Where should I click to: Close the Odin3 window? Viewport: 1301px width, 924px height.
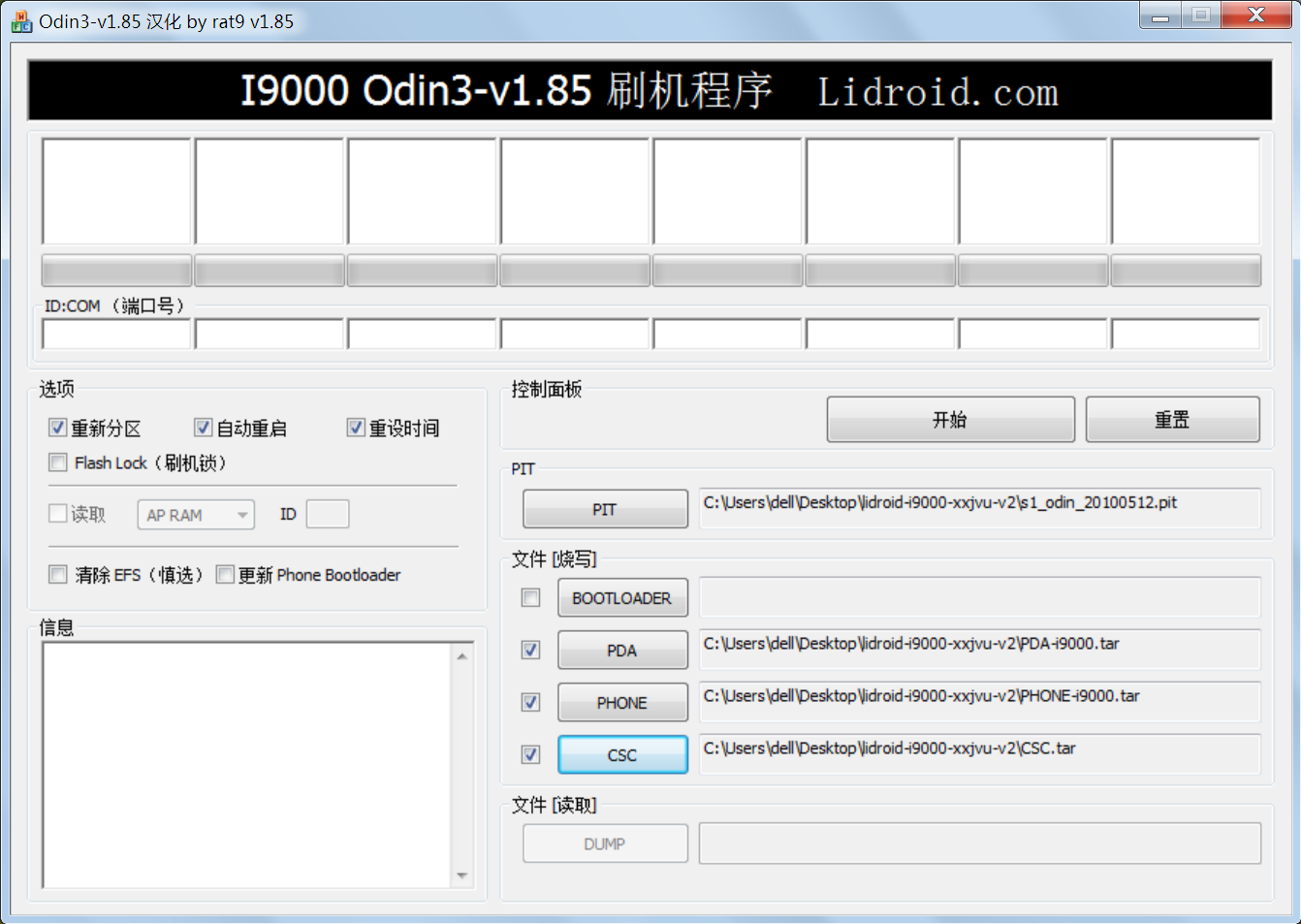point(1255,16)
